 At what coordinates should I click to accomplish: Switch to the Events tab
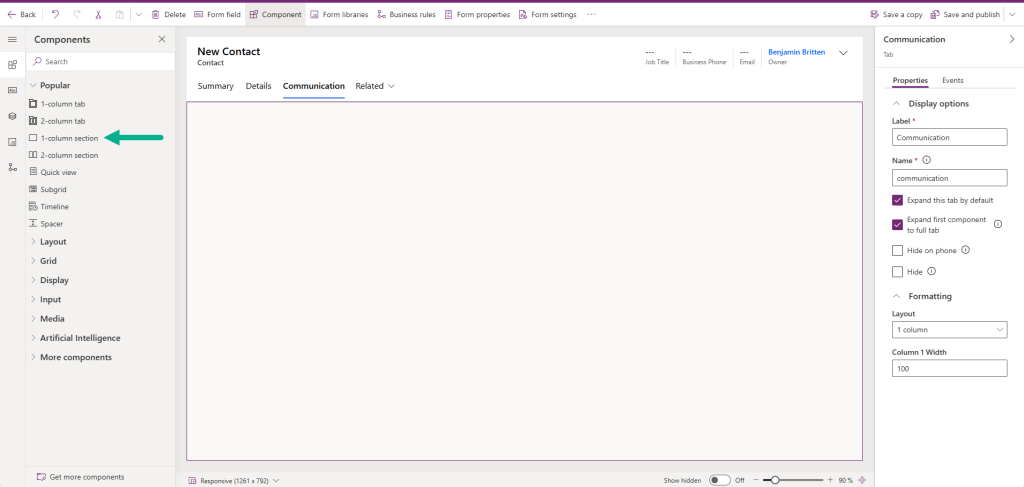click(952, 80)
